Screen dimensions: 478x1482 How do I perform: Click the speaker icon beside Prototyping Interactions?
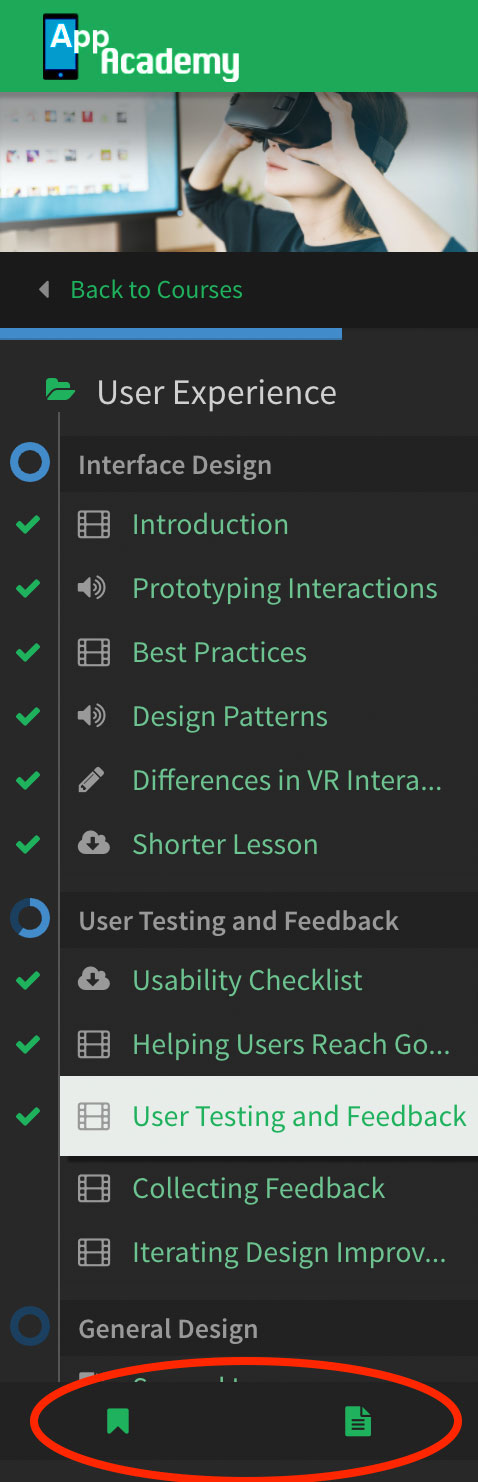tap(92, 588)
